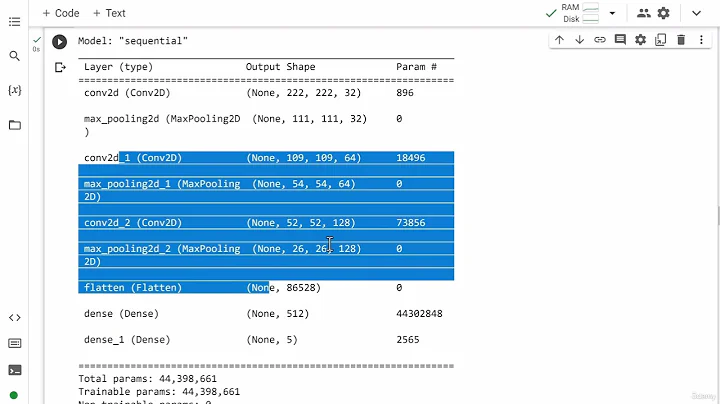Copy link to cell icon
Viewport: 720px width, 404px height.
point(600,40)
